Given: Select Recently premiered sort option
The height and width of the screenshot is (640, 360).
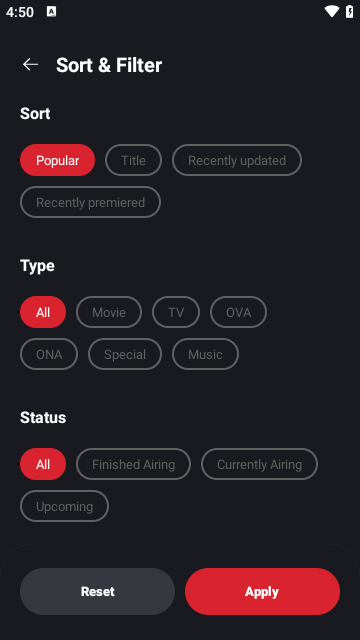Looking at the screenshot, I should [x=90, y=202].
